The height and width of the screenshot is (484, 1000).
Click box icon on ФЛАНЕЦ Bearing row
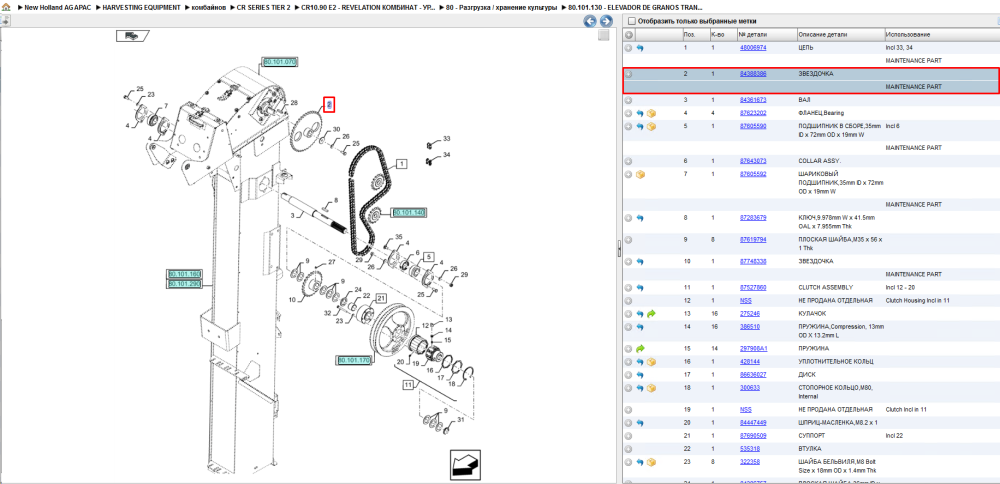652,114
